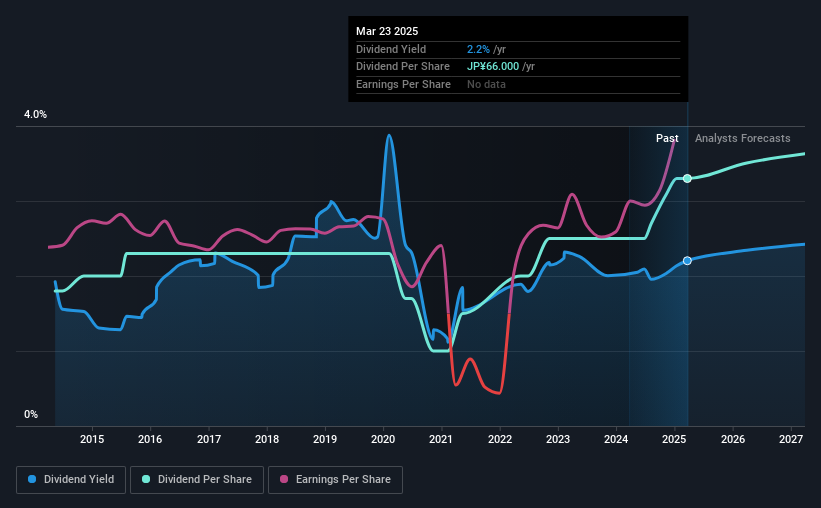This screenshot has width=821, height=508.
Task: Click the 2024 x-axis label
Action: pyautogui.click(x=616, y=439)
